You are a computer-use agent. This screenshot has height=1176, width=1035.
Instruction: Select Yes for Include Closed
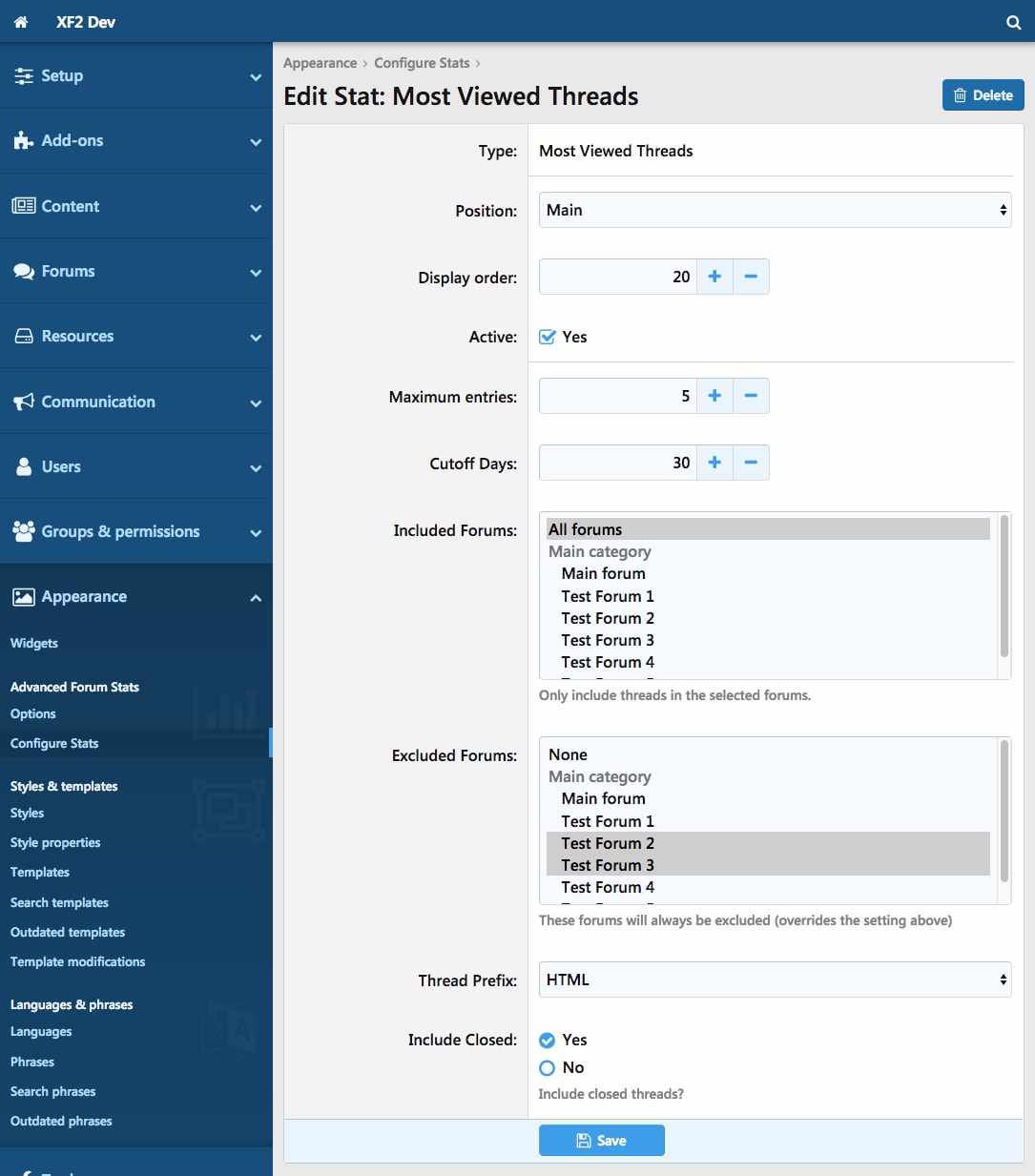(x=548, y=1041)
